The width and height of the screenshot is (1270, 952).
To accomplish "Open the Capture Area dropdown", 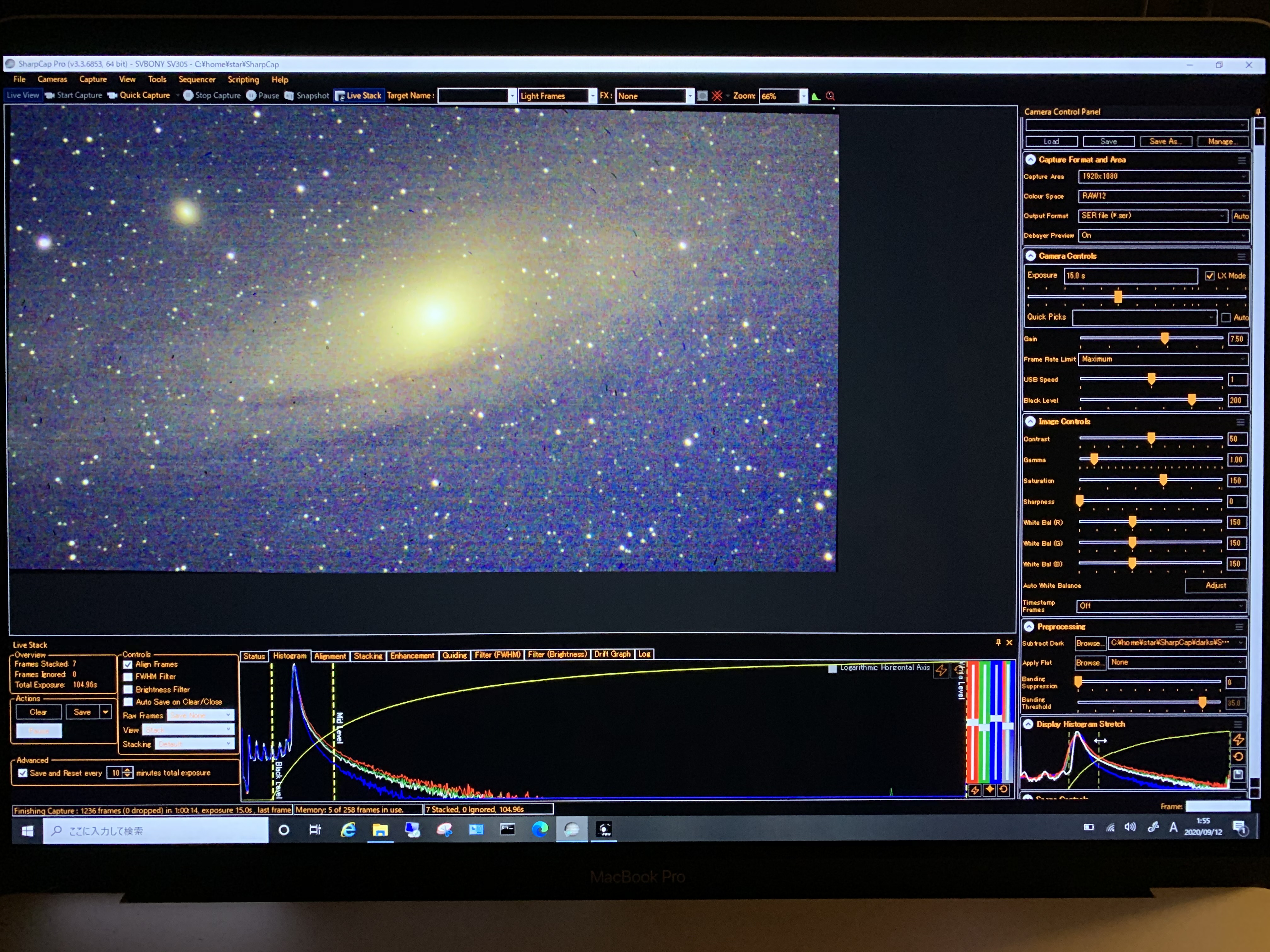I will point(1164,177).
